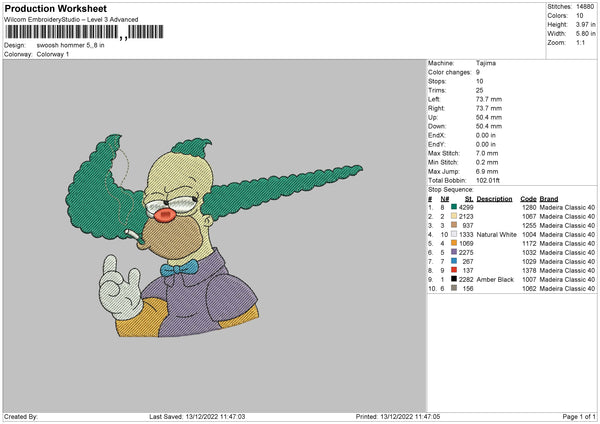Click thread code '1378' in stop 8
This screenshot has height=424, width=600.
tap(529, 271)
